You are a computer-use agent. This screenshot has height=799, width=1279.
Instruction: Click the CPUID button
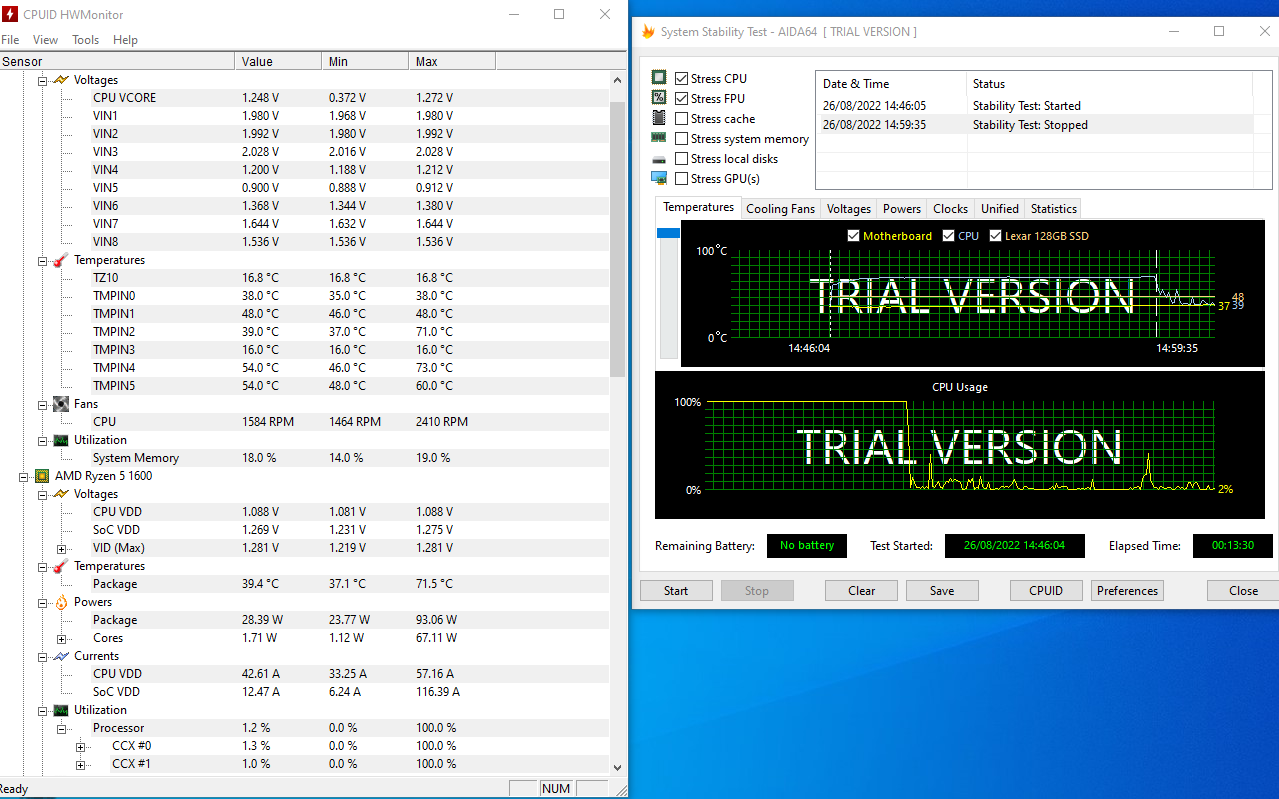(1046, 591)
